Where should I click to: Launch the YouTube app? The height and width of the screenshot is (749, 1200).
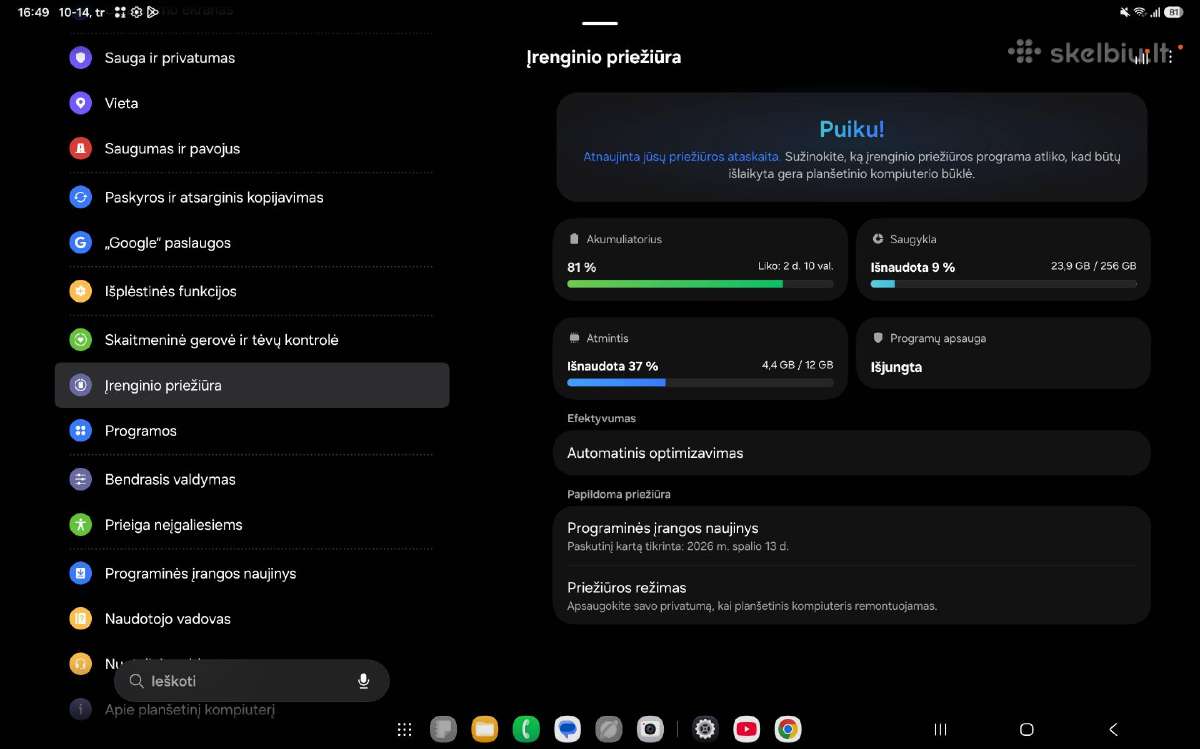pyautogui.click(x=746, y=730)
